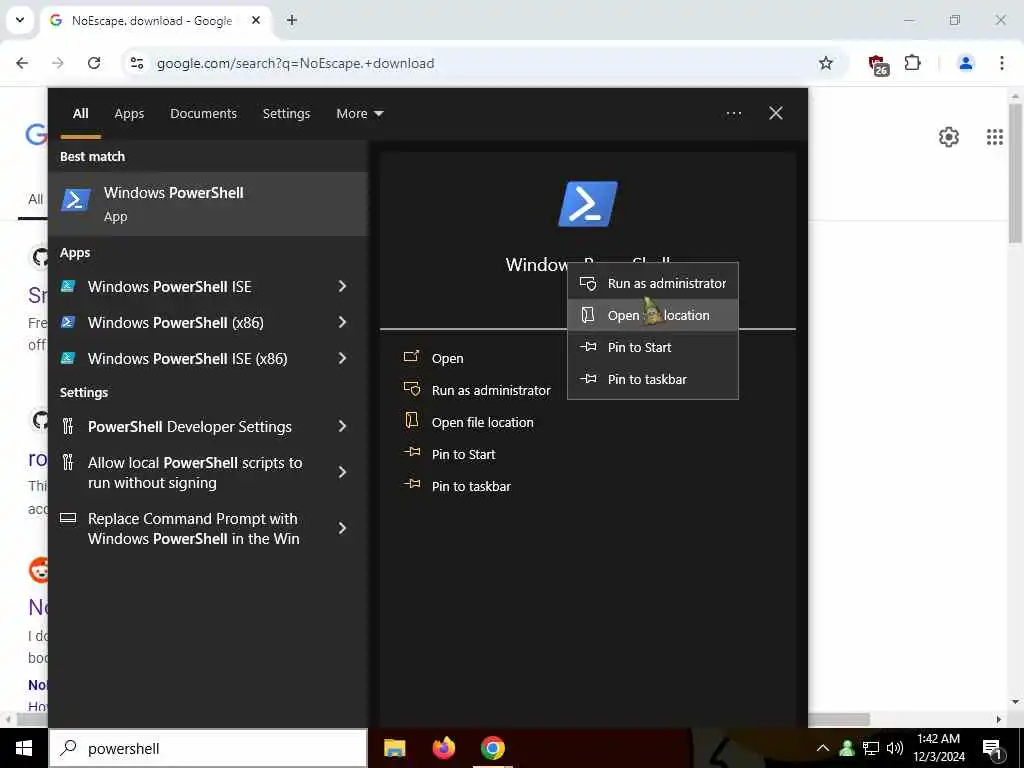The image size is (1024, 768).
Task: Expand Windows PowerShell ISE (x86) chevron
Action: point(342,358)
